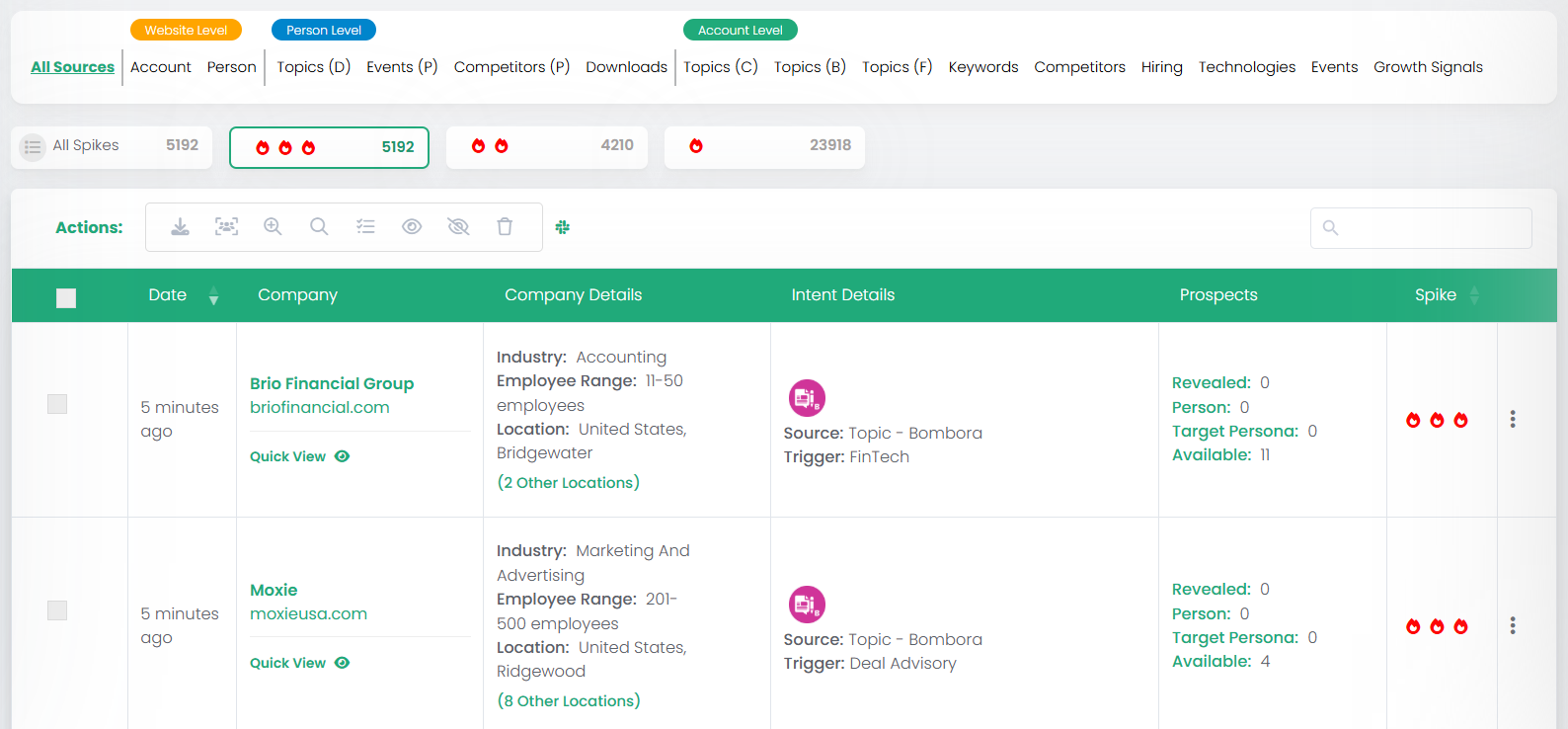This screenshot has height=729, width=1568.
Task: Check the Brio Financial Group row checkbox
Action: tap(57, 404)
